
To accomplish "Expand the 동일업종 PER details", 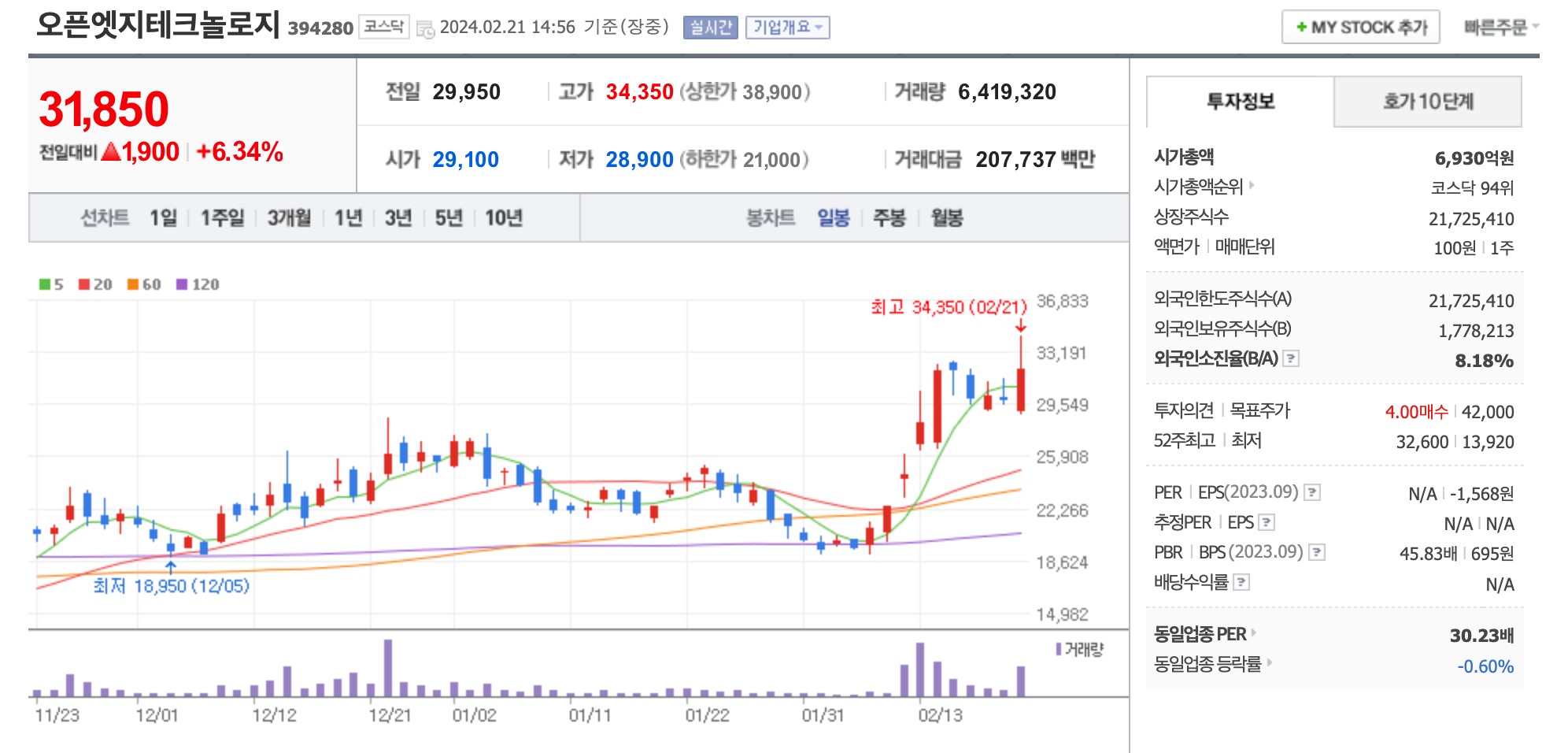I will tap(1253, 633).
